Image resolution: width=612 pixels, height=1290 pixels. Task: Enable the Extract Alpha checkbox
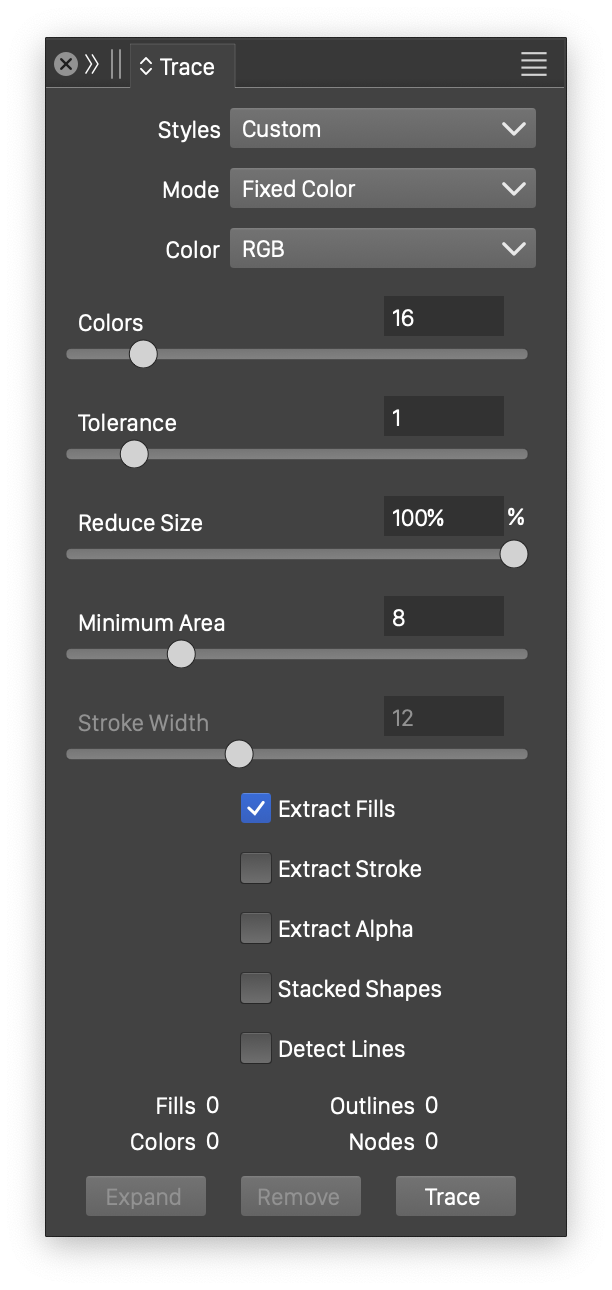[256, 928]
